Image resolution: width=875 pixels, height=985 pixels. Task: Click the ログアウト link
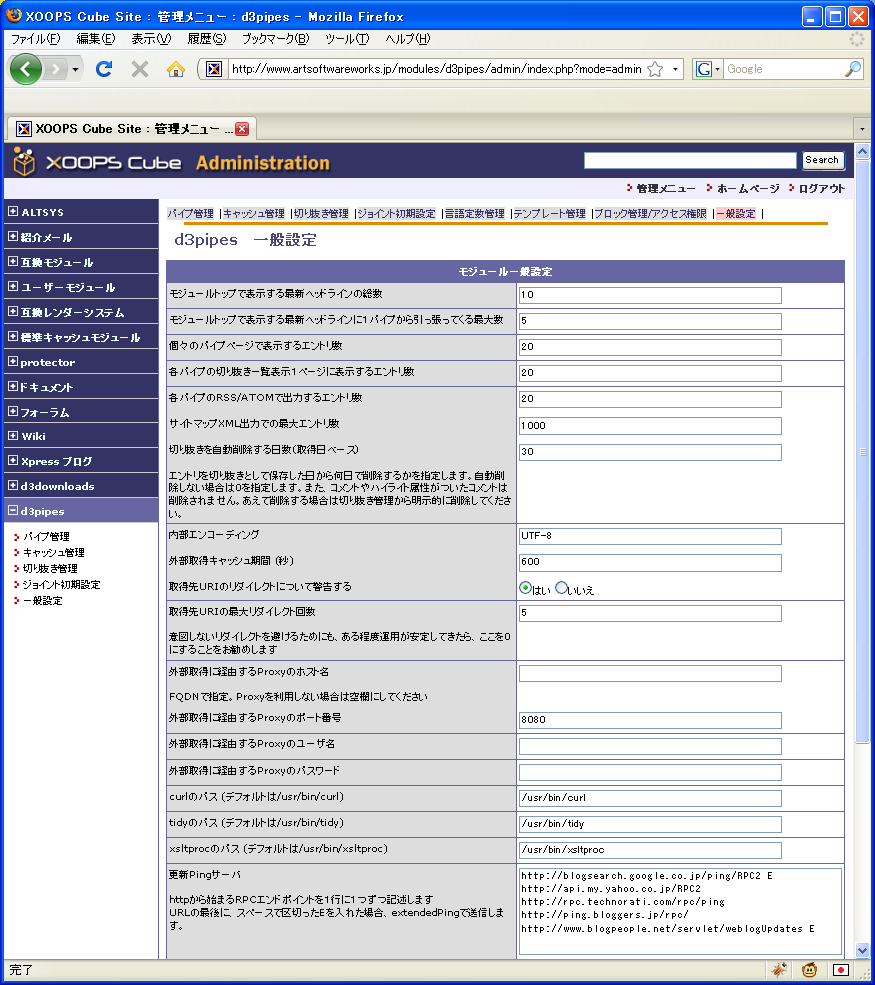click(820, 188)
